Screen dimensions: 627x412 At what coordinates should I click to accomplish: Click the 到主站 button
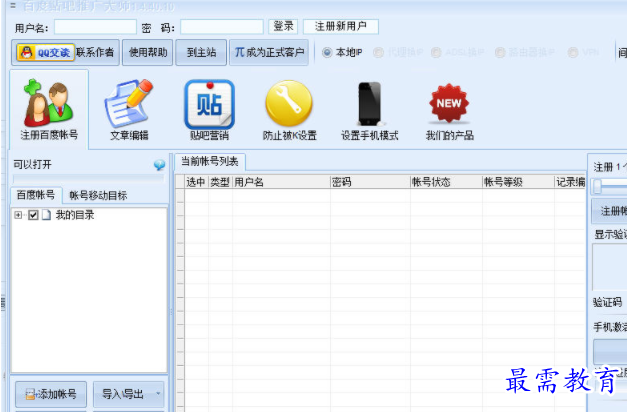pos(201,52)
